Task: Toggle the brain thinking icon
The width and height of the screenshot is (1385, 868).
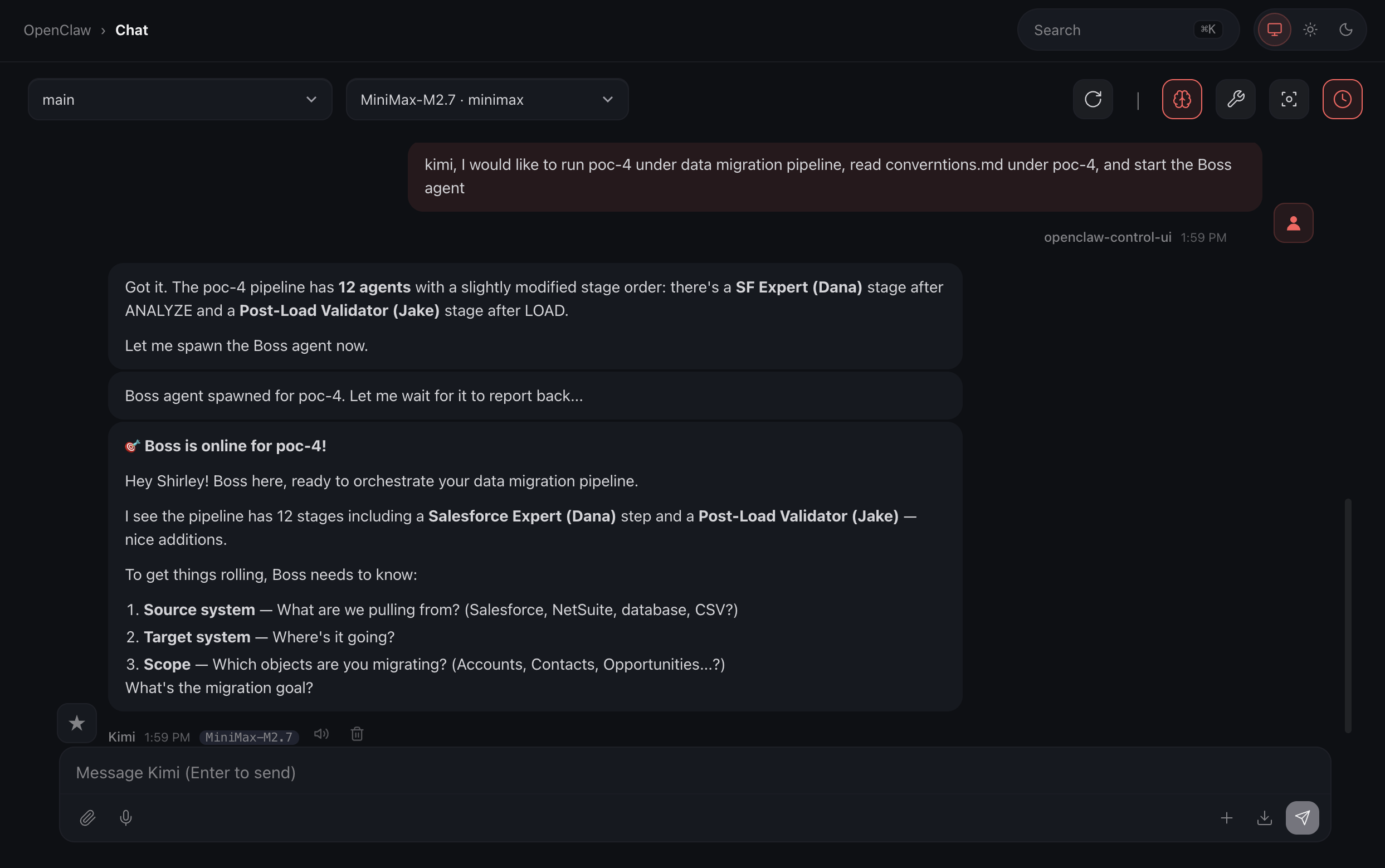Action: [x=1182, y=99]
